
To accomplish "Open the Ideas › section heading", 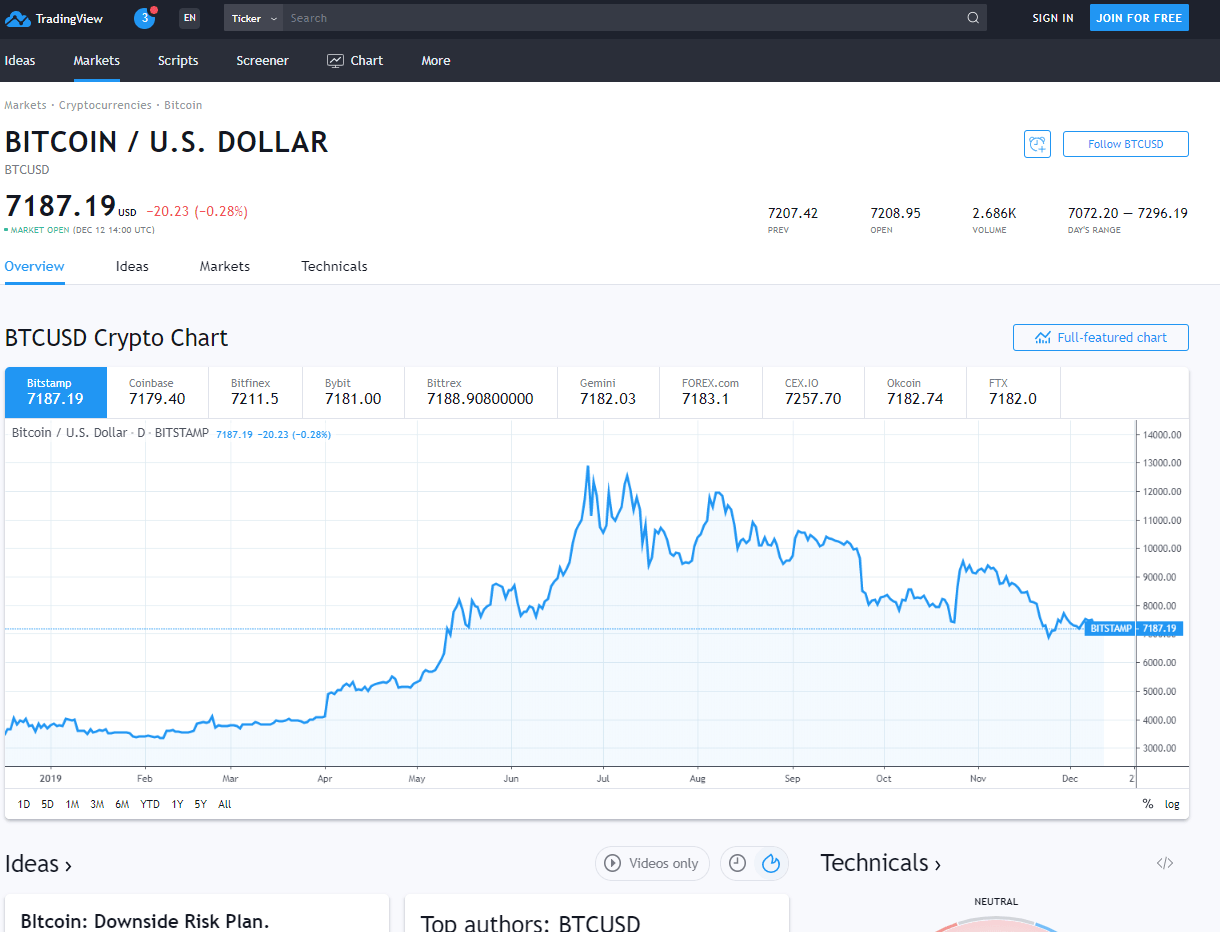I will point(38,864).
